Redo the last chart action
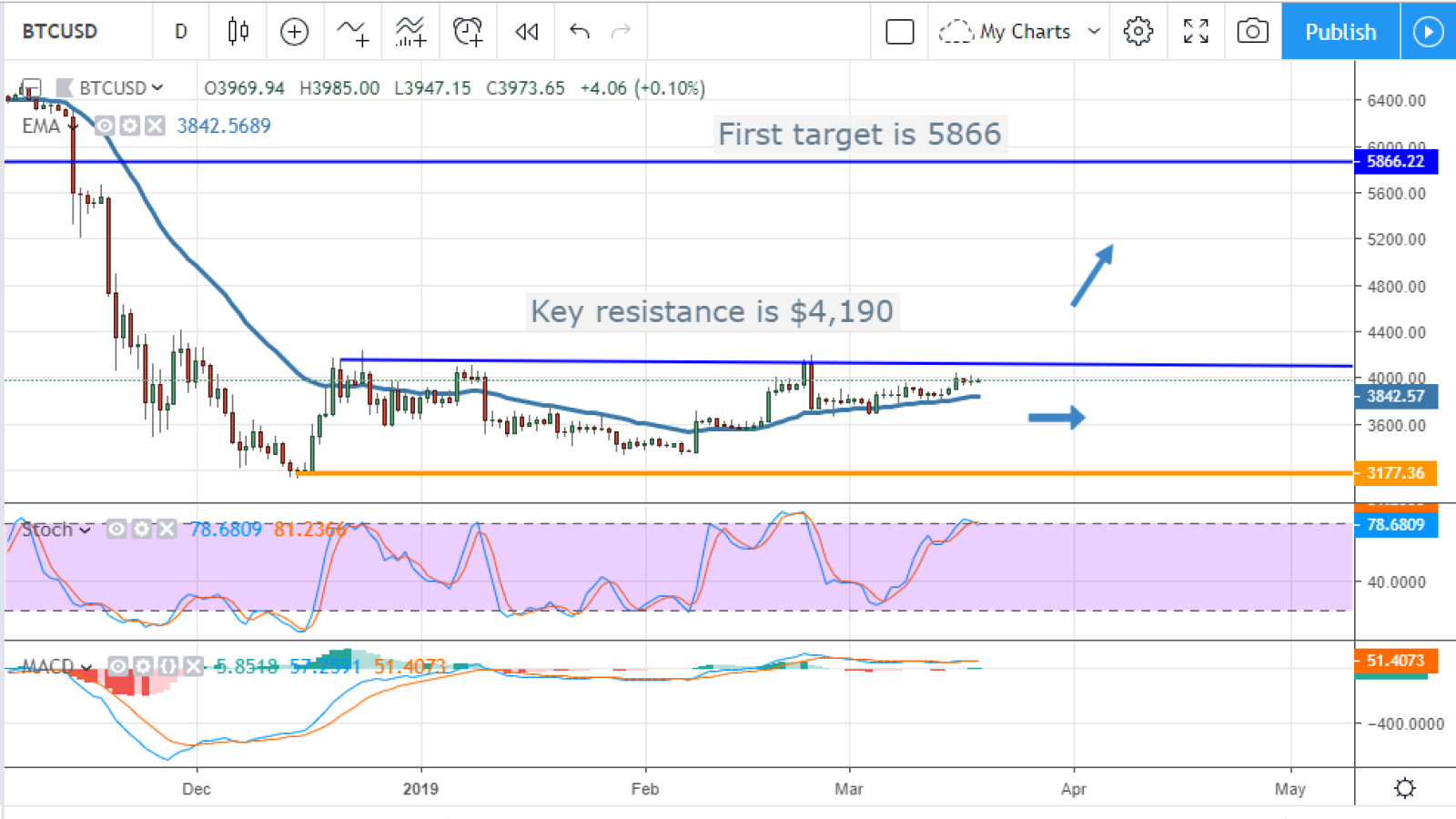 pos(621,32)
